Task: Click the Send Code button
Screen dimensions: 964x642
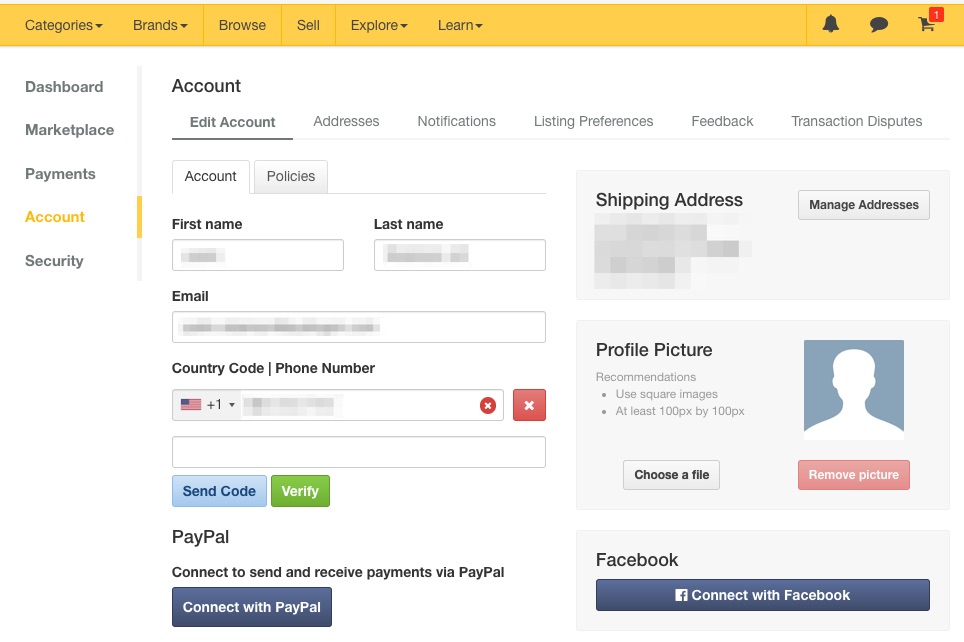Action: pyautogui.click(x=219, y=491)
